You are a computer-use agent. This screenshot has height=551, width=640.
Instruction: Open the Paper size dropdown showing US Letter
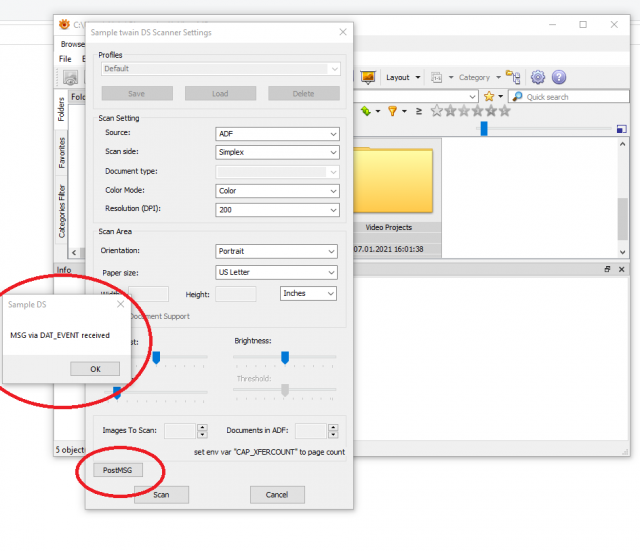click(x=276, y=272)
